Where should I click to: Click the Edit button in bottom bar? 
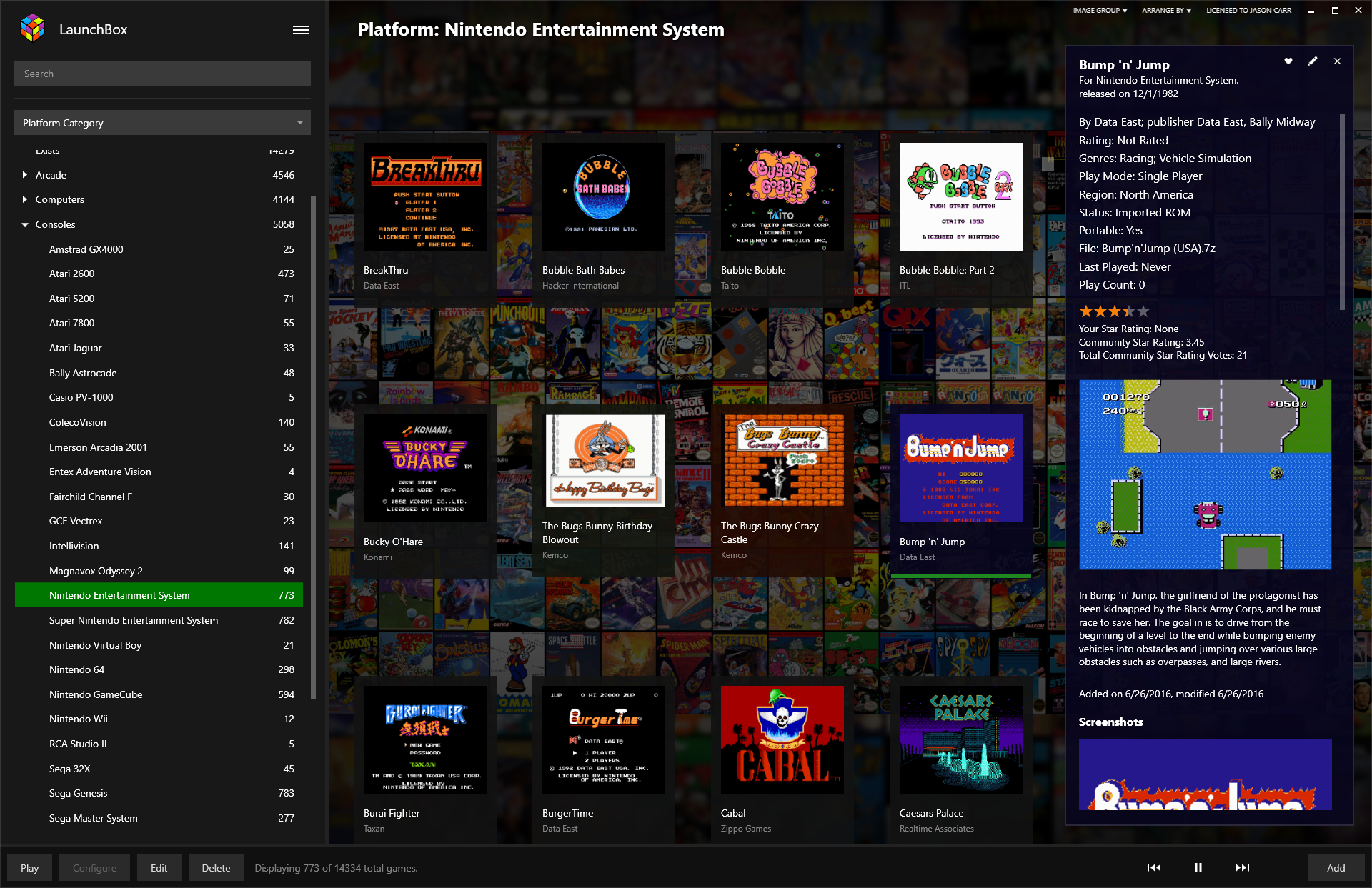pyautogui.click(x=159, y=868)
